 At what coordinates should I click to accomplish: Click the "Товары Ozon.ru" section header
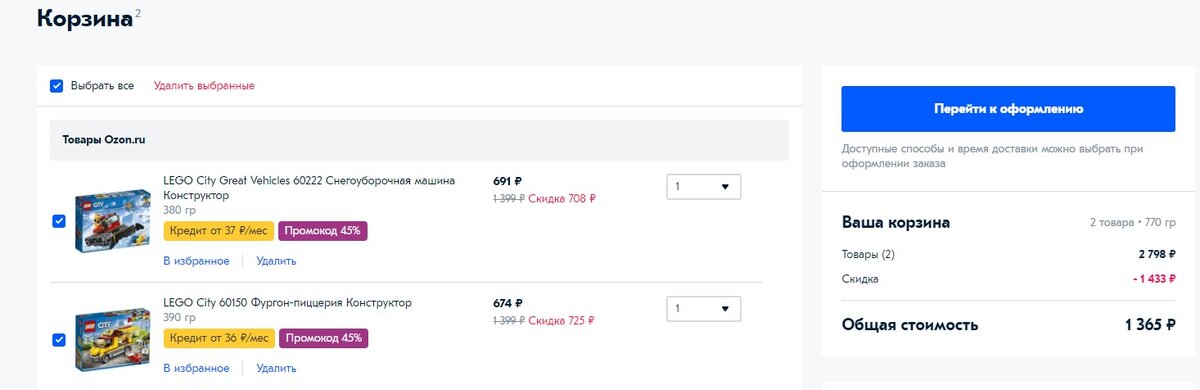click(x=419, y=140)
